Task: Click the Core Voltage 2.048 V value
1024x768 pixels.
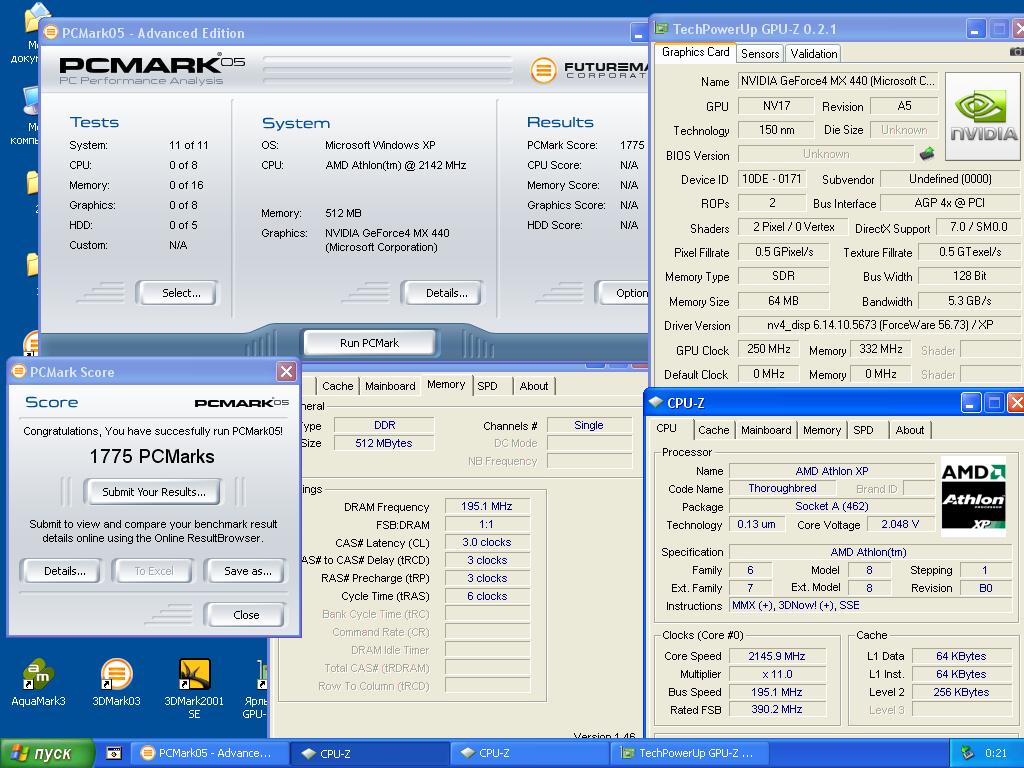Action: pyautogui.click(x=900, y=524)
